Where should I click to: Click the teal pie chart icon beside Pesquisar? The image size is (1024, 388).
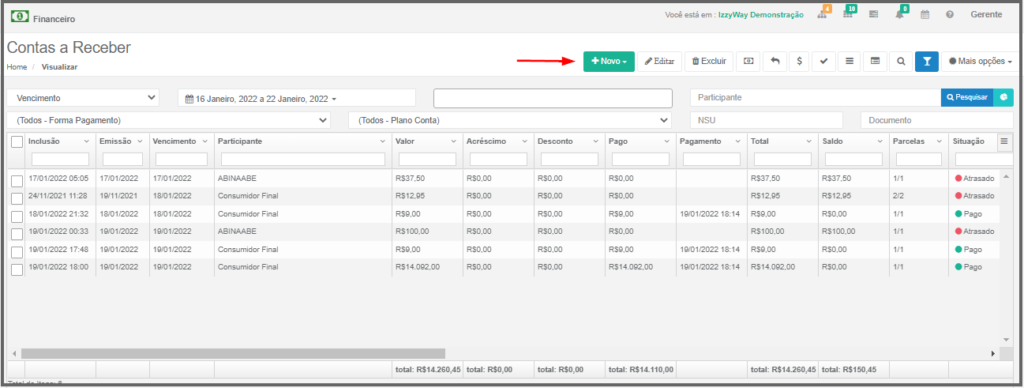point(1004,97)
